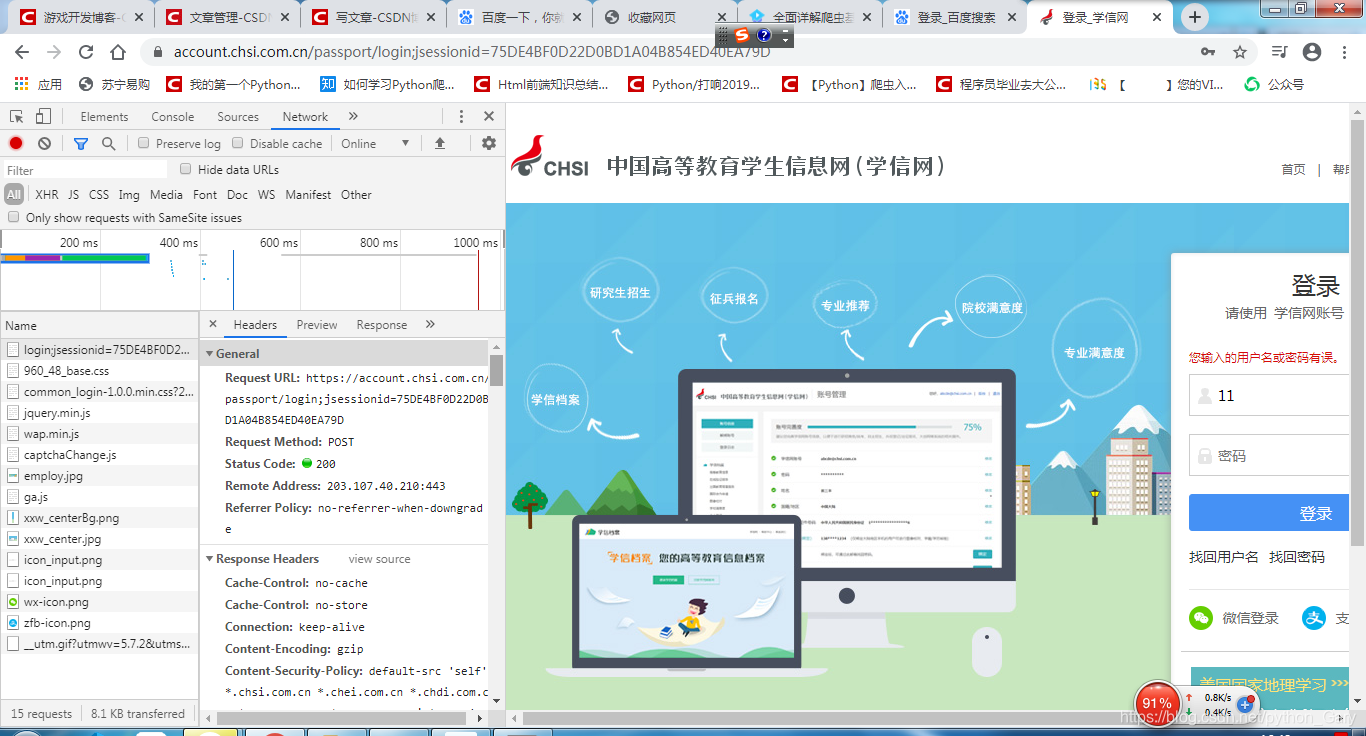Open the Online throttling dropdown
Image resolution: width=1366 pixels, height=736 pixels.
point(376,143)
